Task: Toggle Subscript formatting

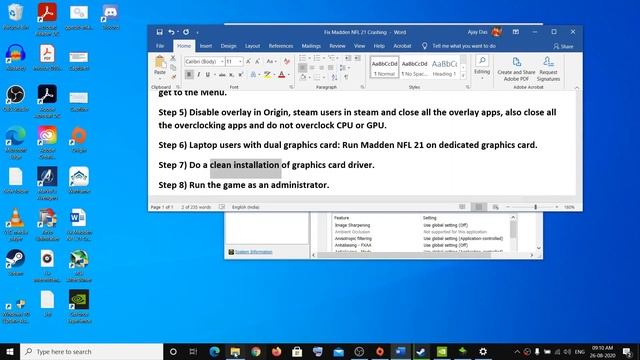Action: (x=231, y=75)
